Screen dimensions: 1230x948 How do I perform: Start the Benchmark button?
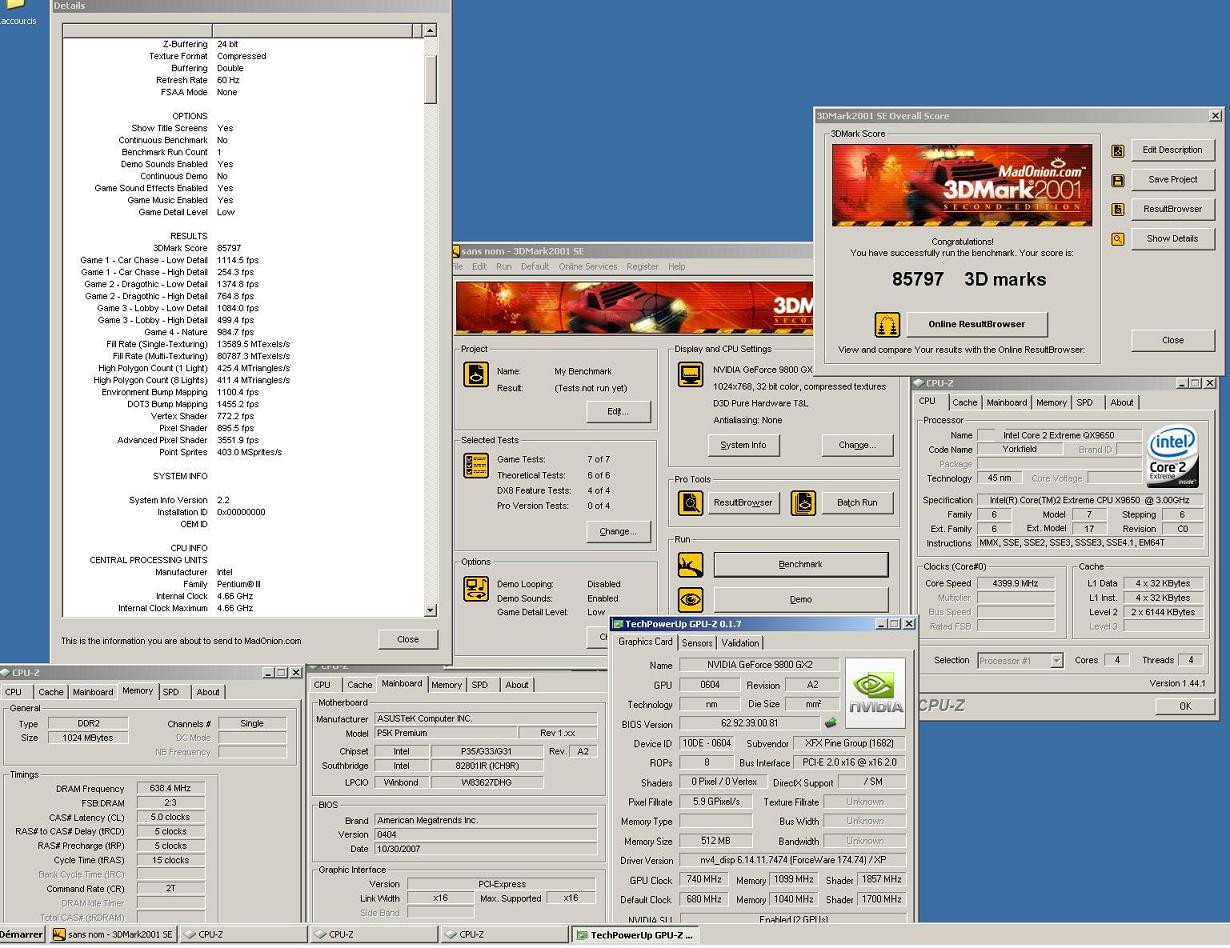[800, 564]
